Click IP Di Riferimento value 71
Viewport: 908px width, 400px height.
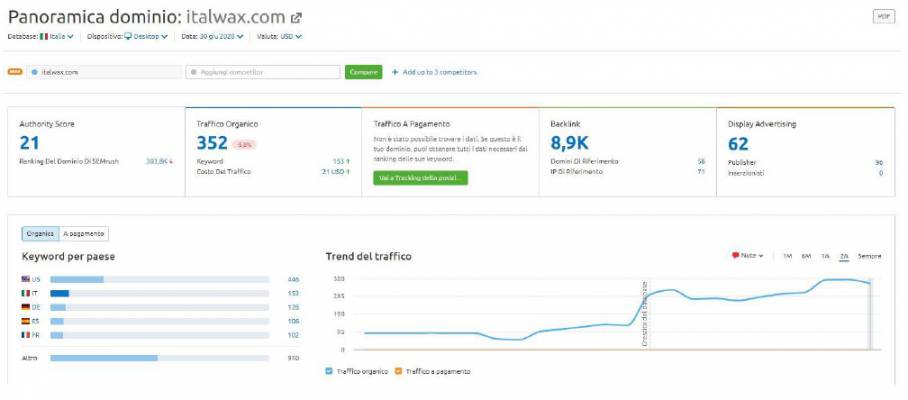click(701, 172)
